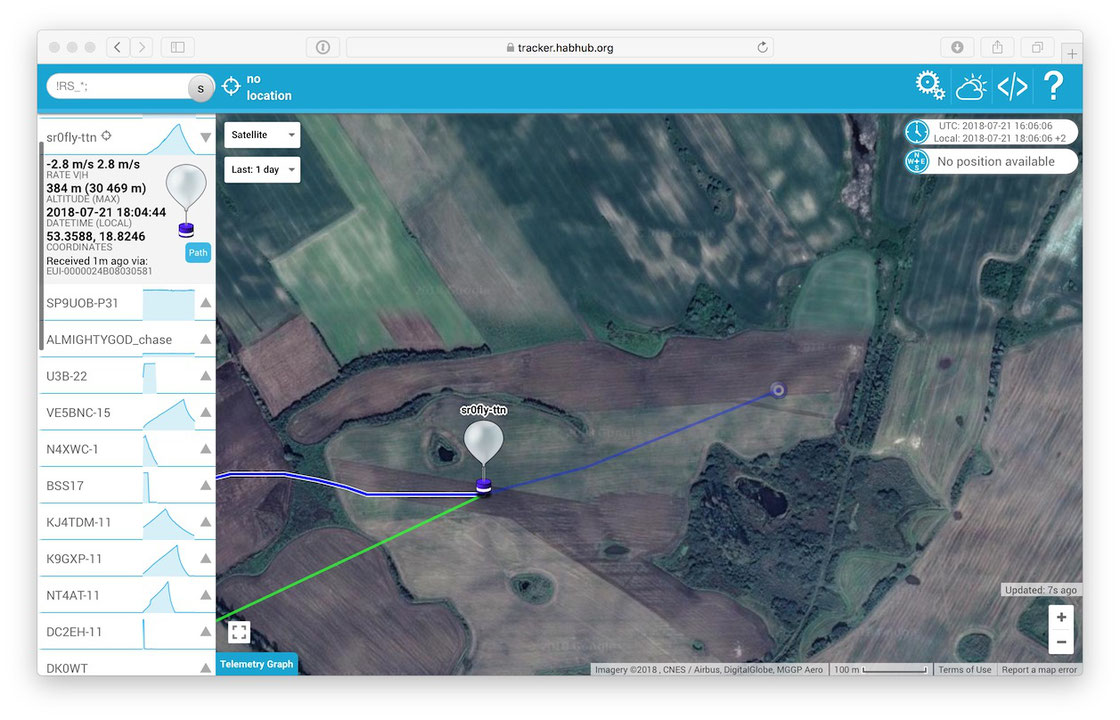Click the sr0fly-ttn balloon marker on map
The image size is (1120, 720).
tap(484, 456)
